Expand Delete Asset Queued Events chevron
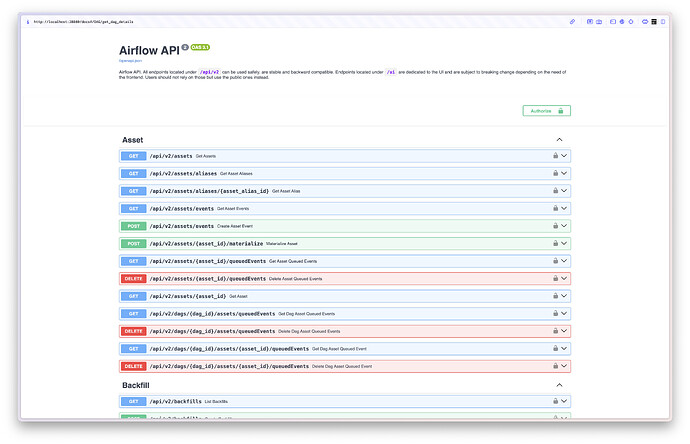690x444 pixels. (565, 278)
